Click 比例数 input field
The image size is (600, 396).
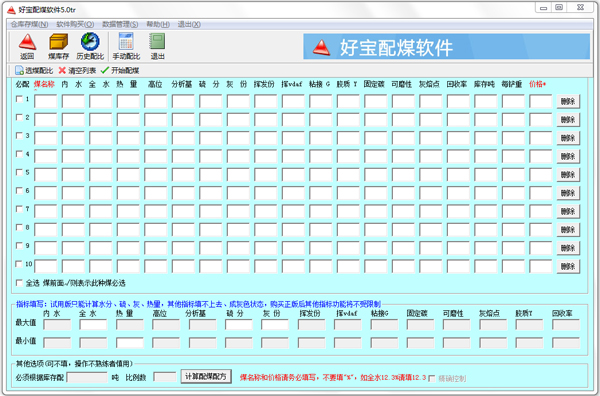(x=165, y=377)
